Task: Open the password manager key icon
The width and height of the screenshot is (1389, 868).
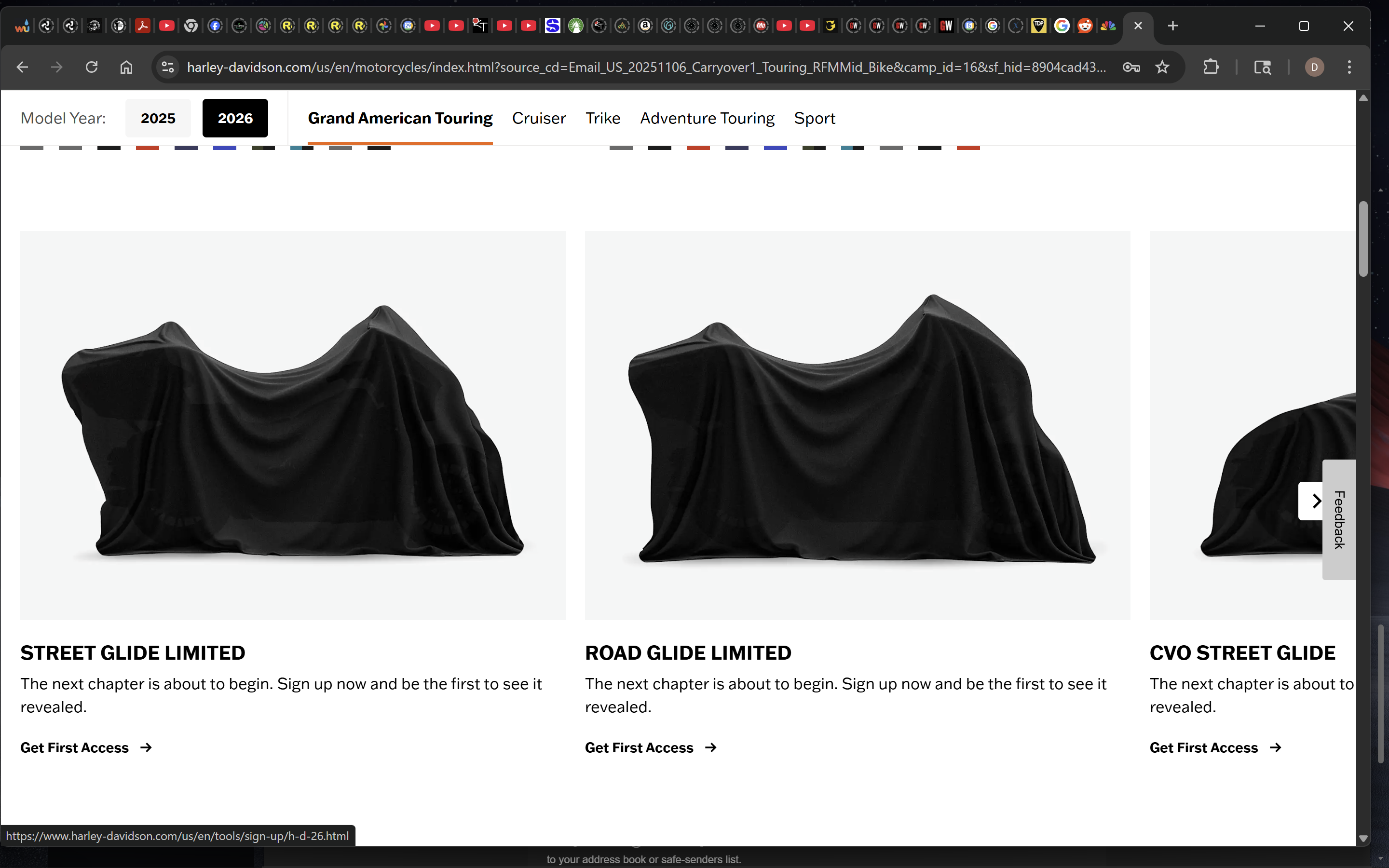Action: [x=1130, y=67]
